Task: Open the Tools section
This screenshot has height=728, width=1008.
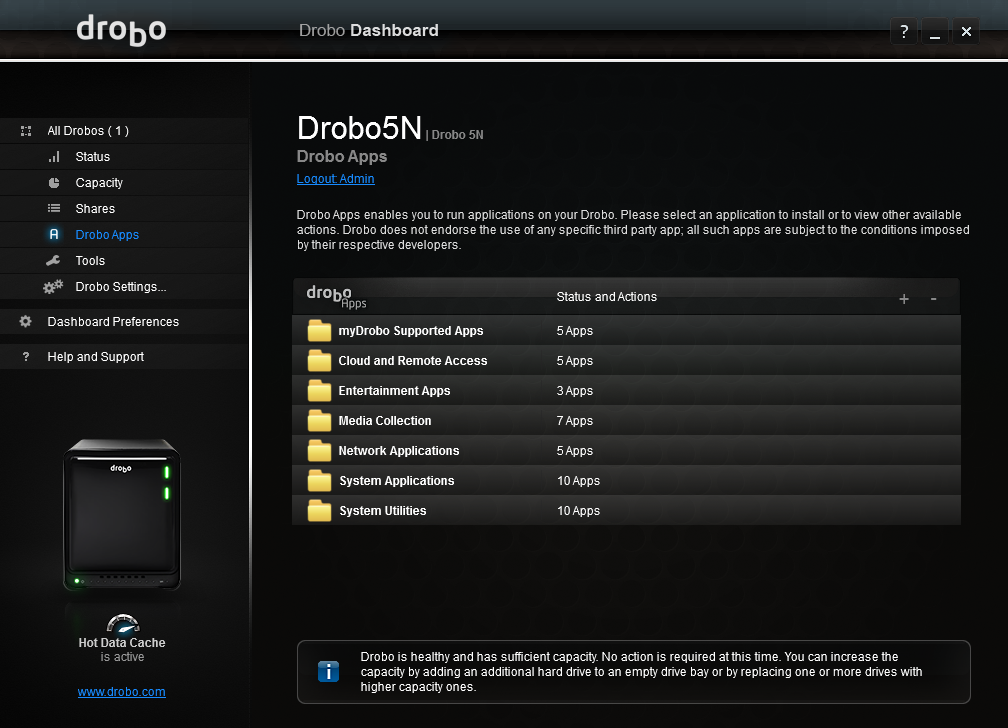Action: (x=123, y=260)
